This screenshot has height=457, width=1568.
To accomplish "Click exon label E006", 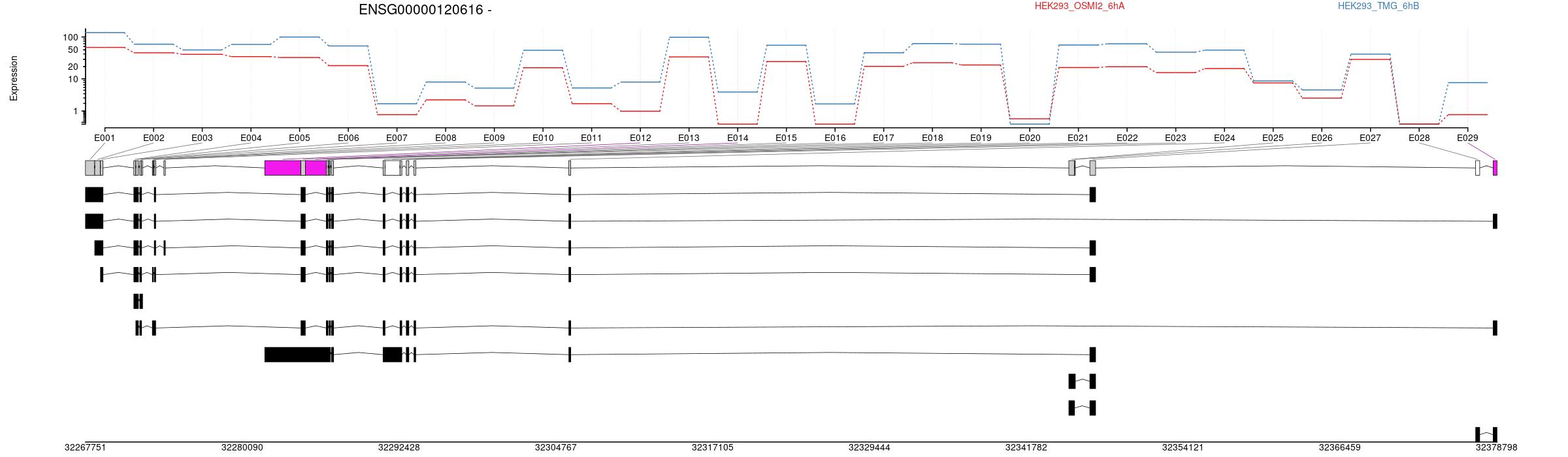I will point(348,138).
